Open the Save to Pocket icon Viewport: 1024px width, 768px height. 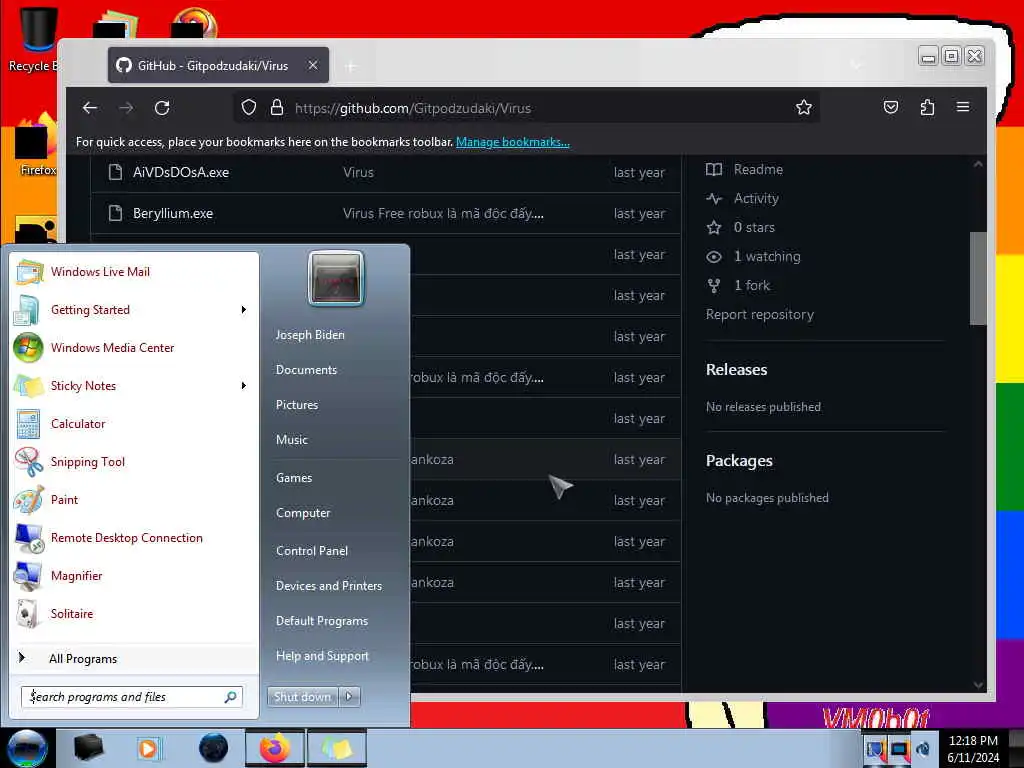(891, 108)
